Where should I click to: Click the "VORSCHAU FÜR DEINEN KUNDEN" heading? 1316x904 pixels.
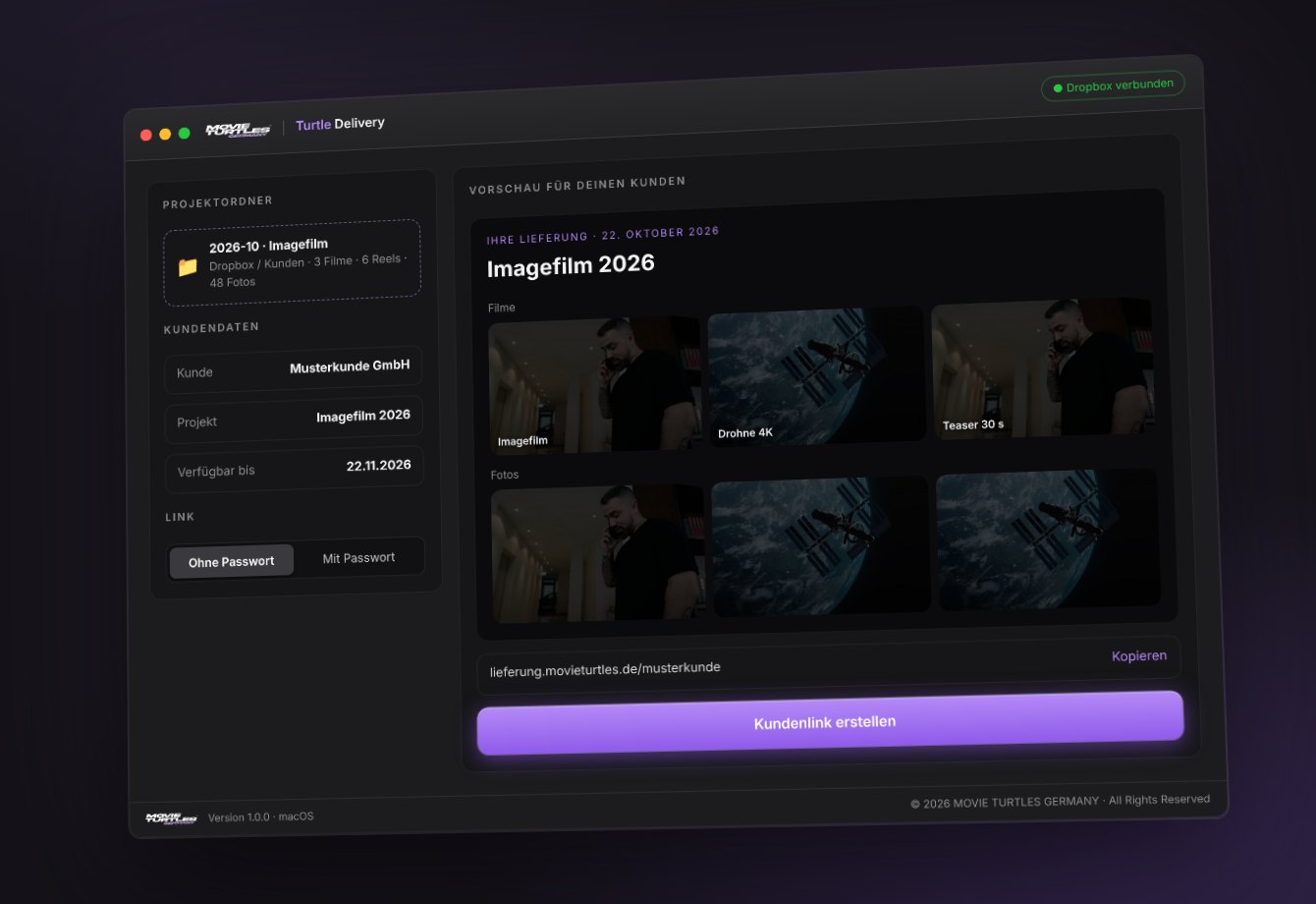pos(577,185)
